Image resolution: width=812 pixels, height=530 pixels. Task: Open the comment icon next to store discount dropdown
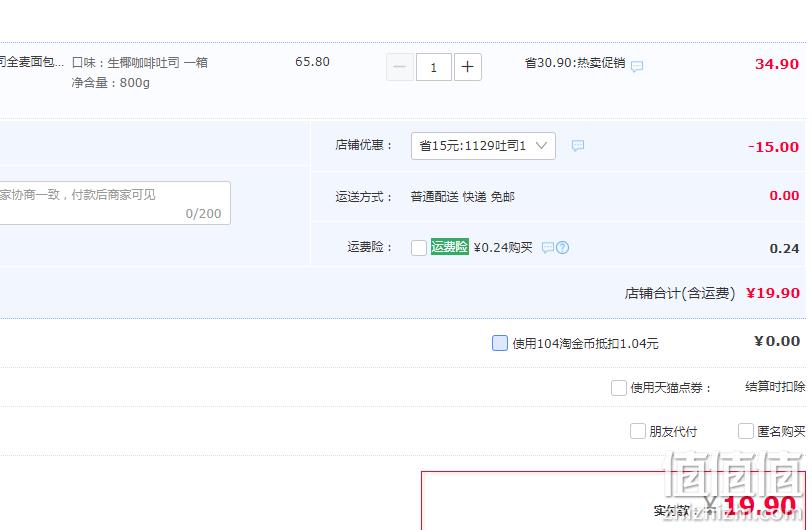coord(578,146)
